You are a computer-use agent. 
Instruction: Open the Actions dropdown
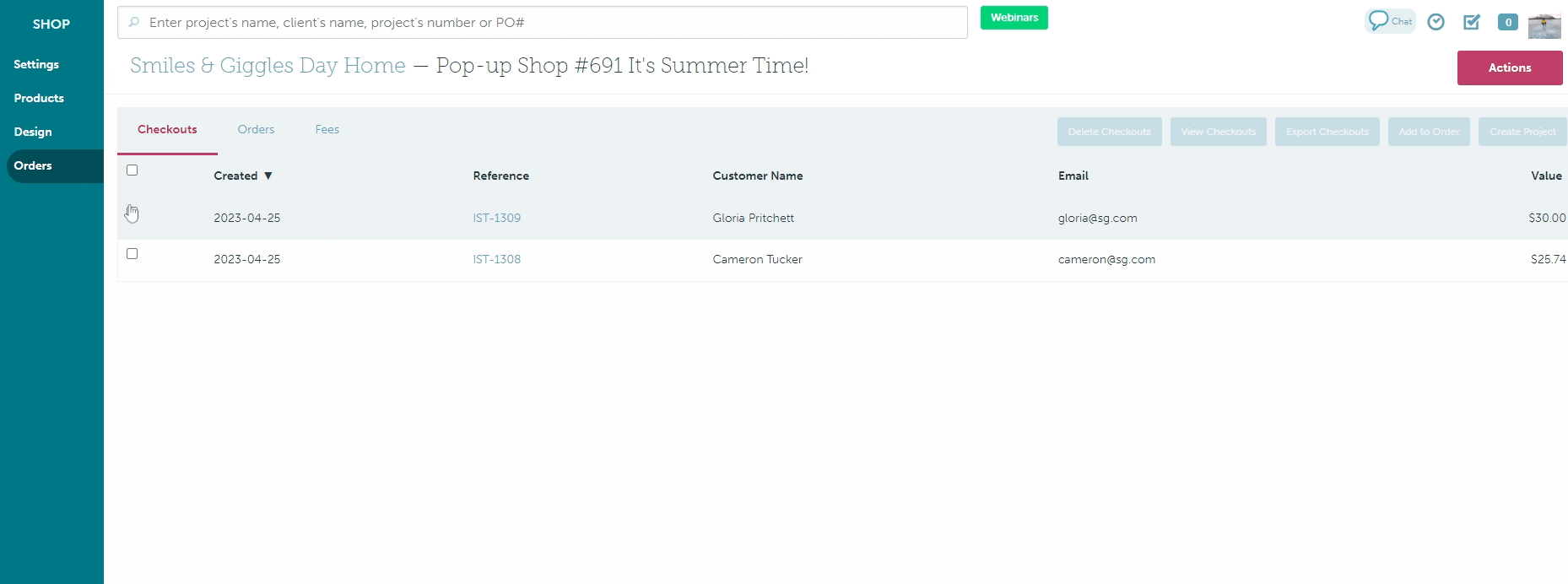[1509, 68]
